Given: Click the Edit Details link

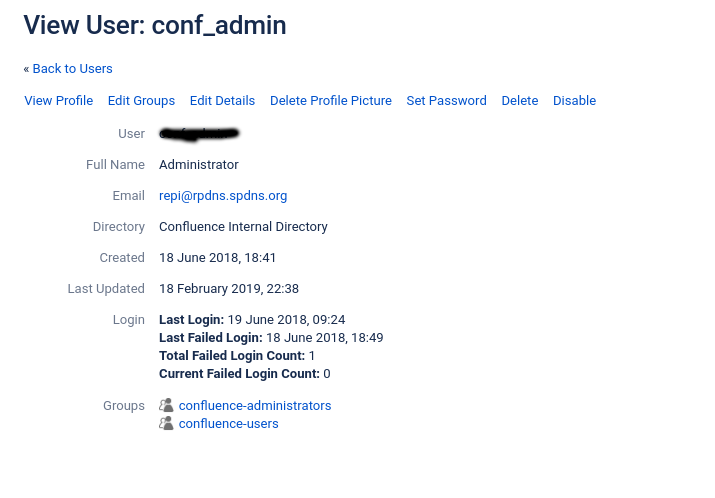Looking at the screenshot, I should coord(223,100).
